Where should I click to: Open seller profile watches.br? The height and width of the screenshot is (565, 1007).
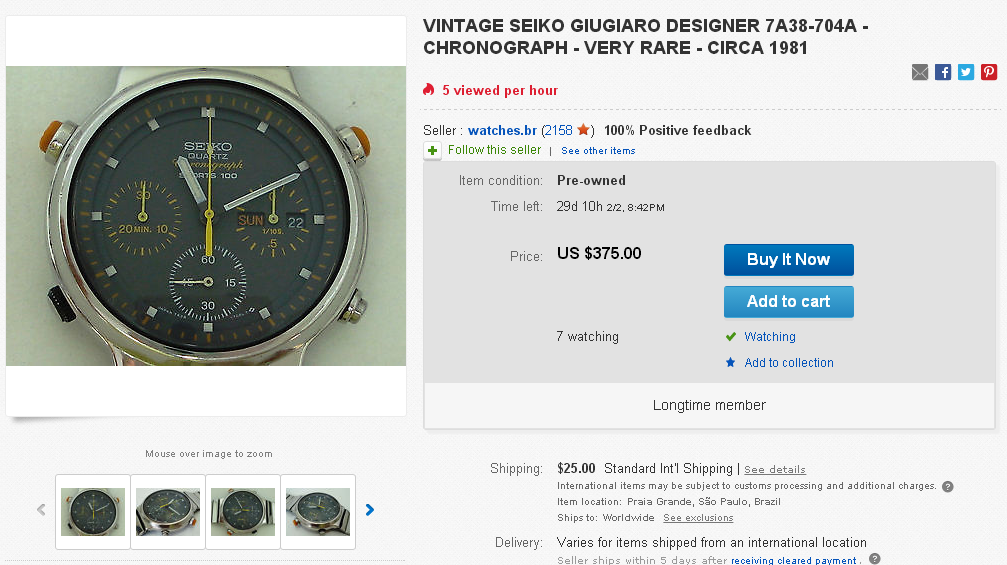502,130
